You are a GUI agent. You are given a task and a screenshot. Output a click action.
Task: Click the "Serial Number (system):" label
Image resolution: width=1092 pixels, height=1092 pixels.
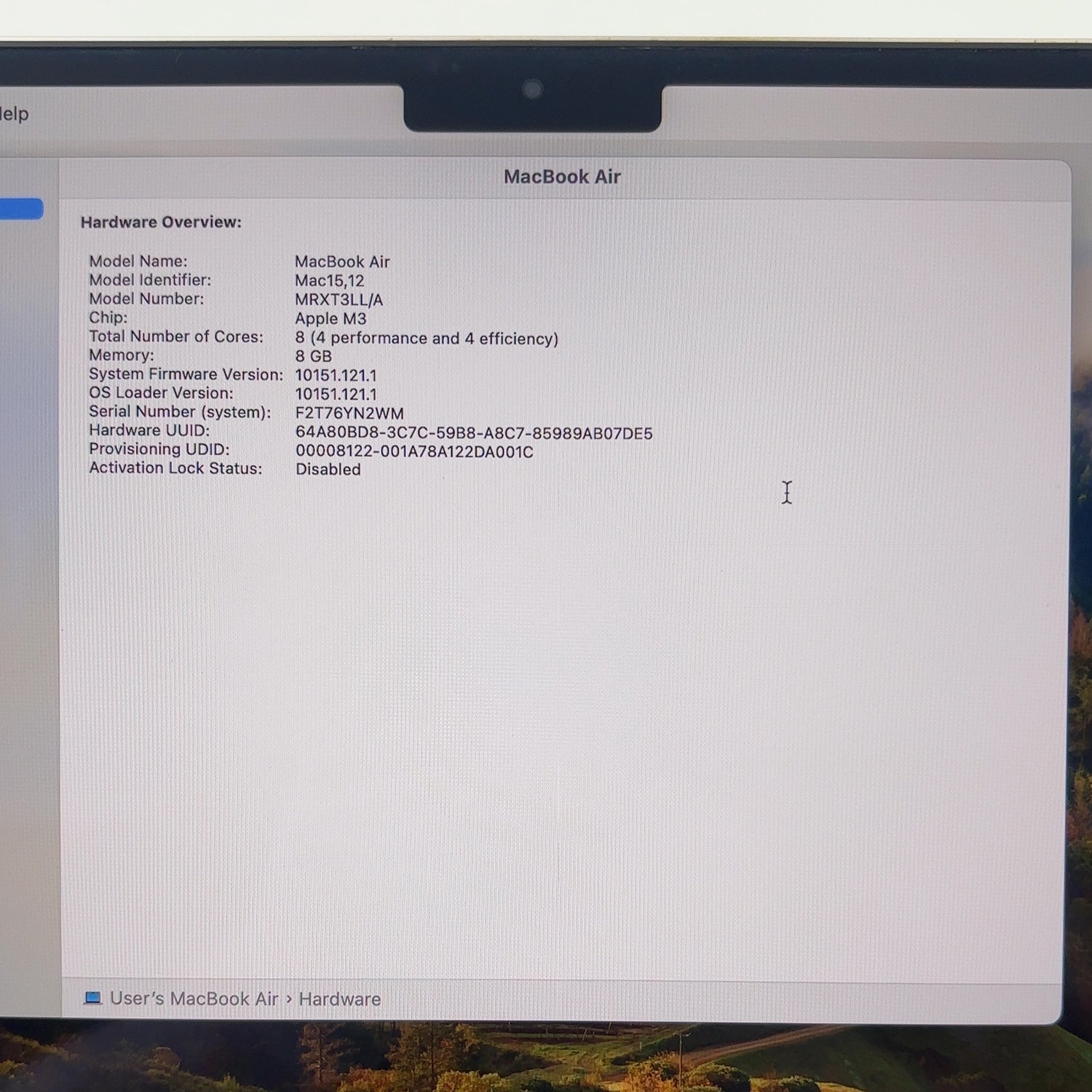click(x=180, y=412)
